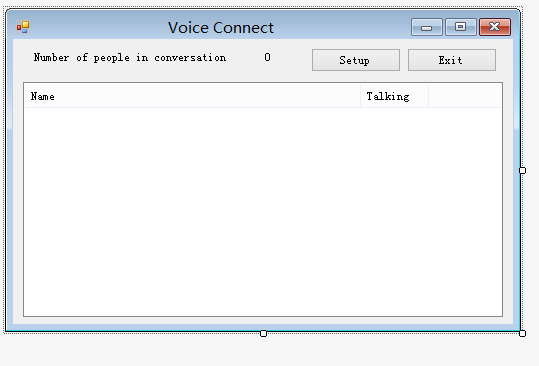Click the Exit button

pos(452,60)
